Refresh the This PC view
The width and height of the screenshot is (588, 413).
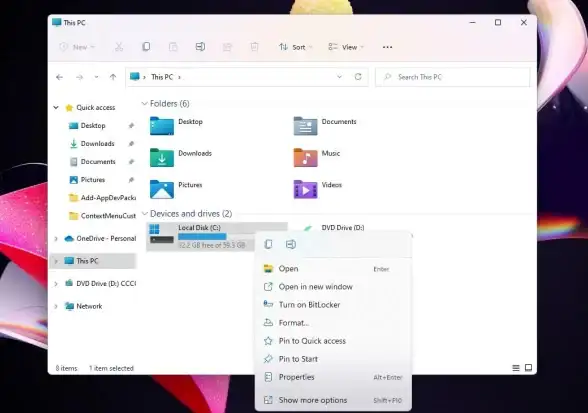pyautogui.click(x=358, y=77)
